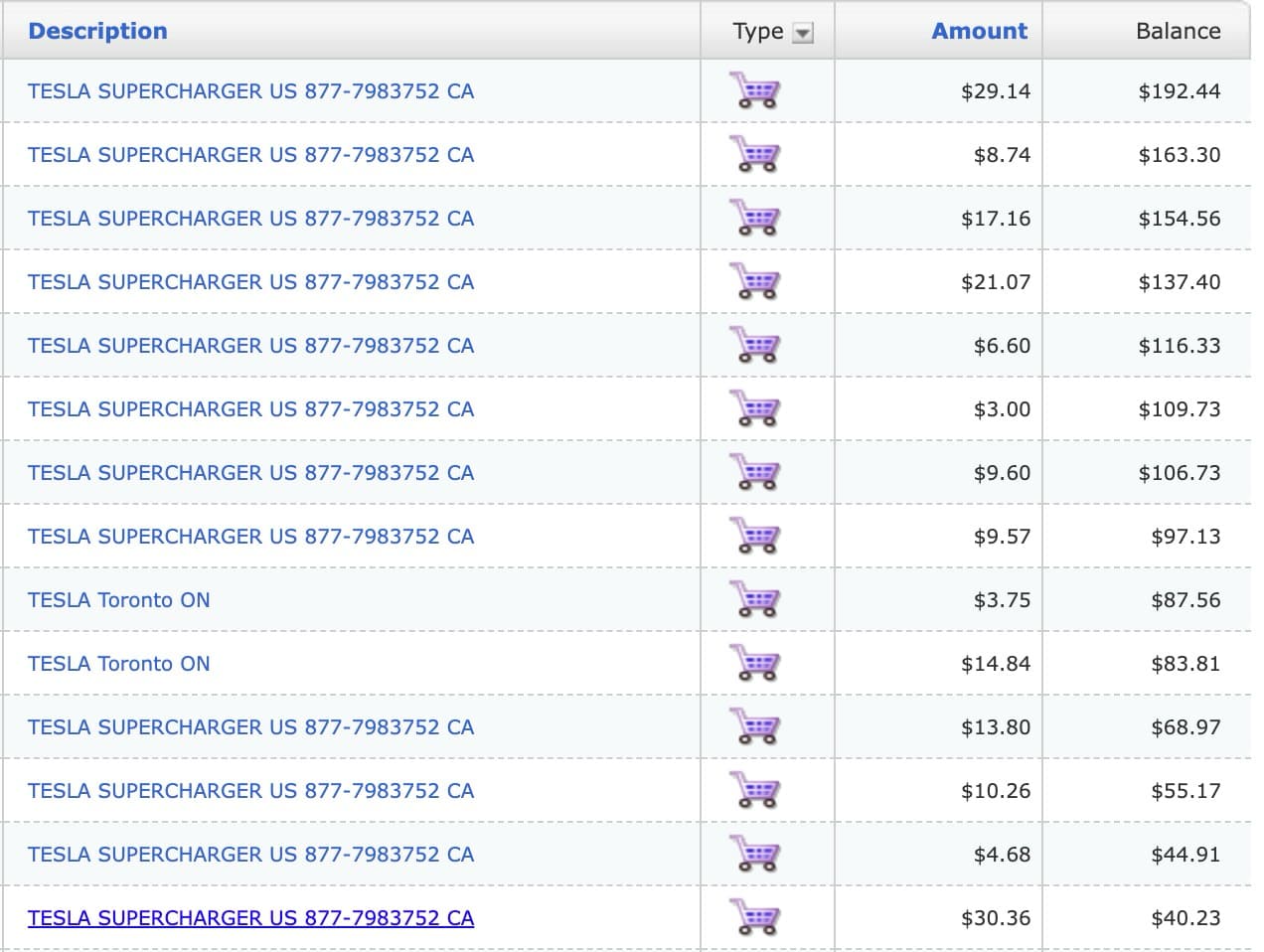Click the Balance column header
The image size is (1264, 952).
1178,31
